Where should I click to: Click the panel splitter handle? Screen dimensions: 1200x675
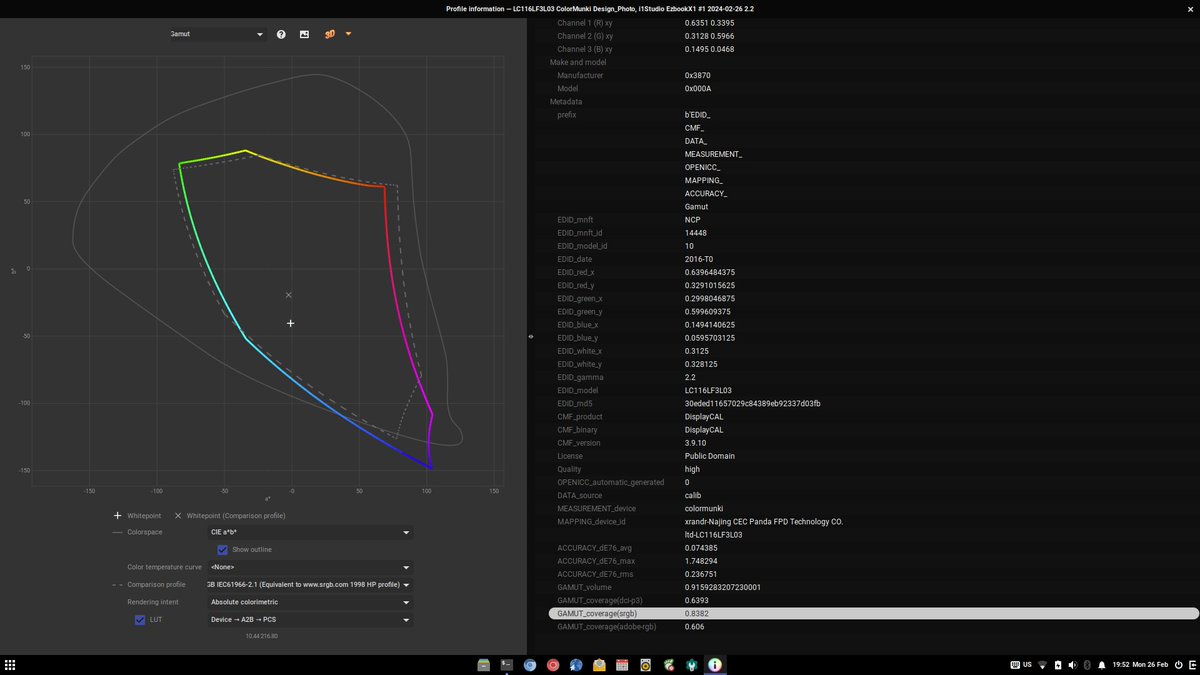(x=531, y=337)
